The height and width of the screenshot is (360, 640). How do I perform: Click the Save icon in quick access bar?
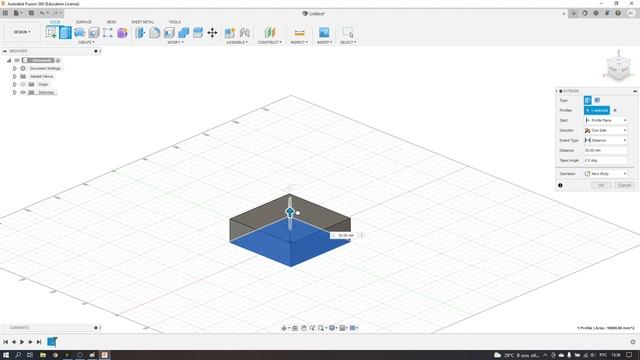[x=31, y=13]
